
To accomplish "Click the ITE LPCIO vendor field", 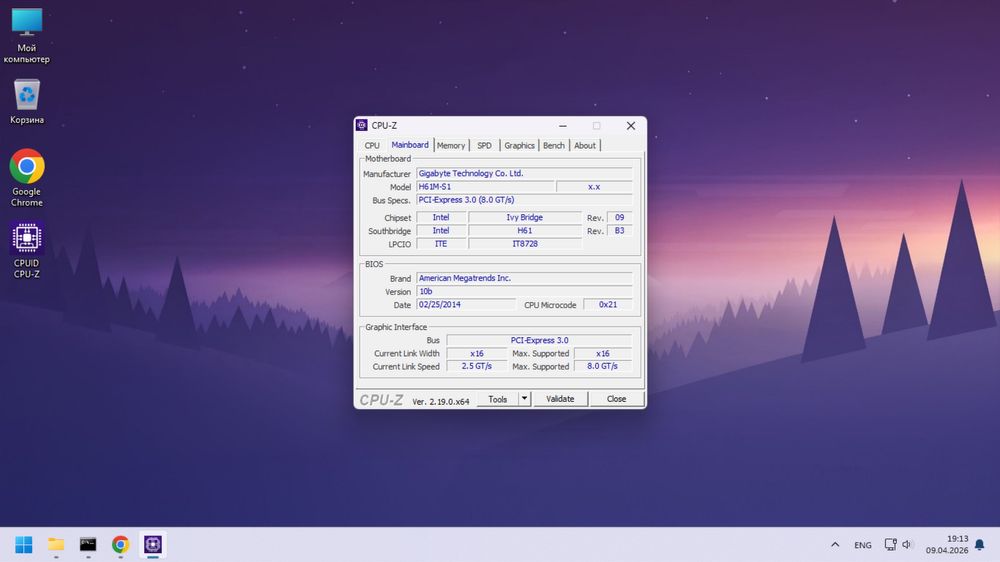I will click(441, 244).
